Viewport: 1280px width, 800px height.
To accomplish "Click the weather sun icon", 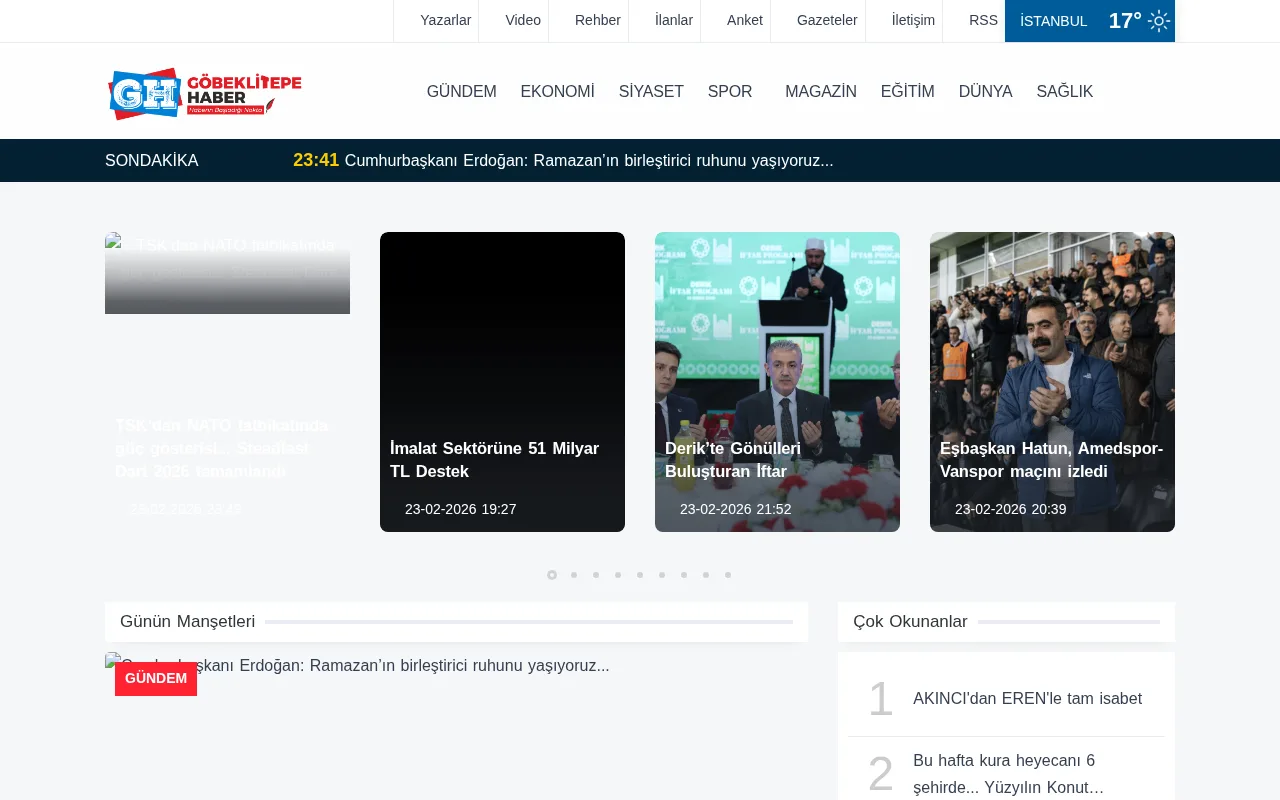I will [x=1157, y=20].
